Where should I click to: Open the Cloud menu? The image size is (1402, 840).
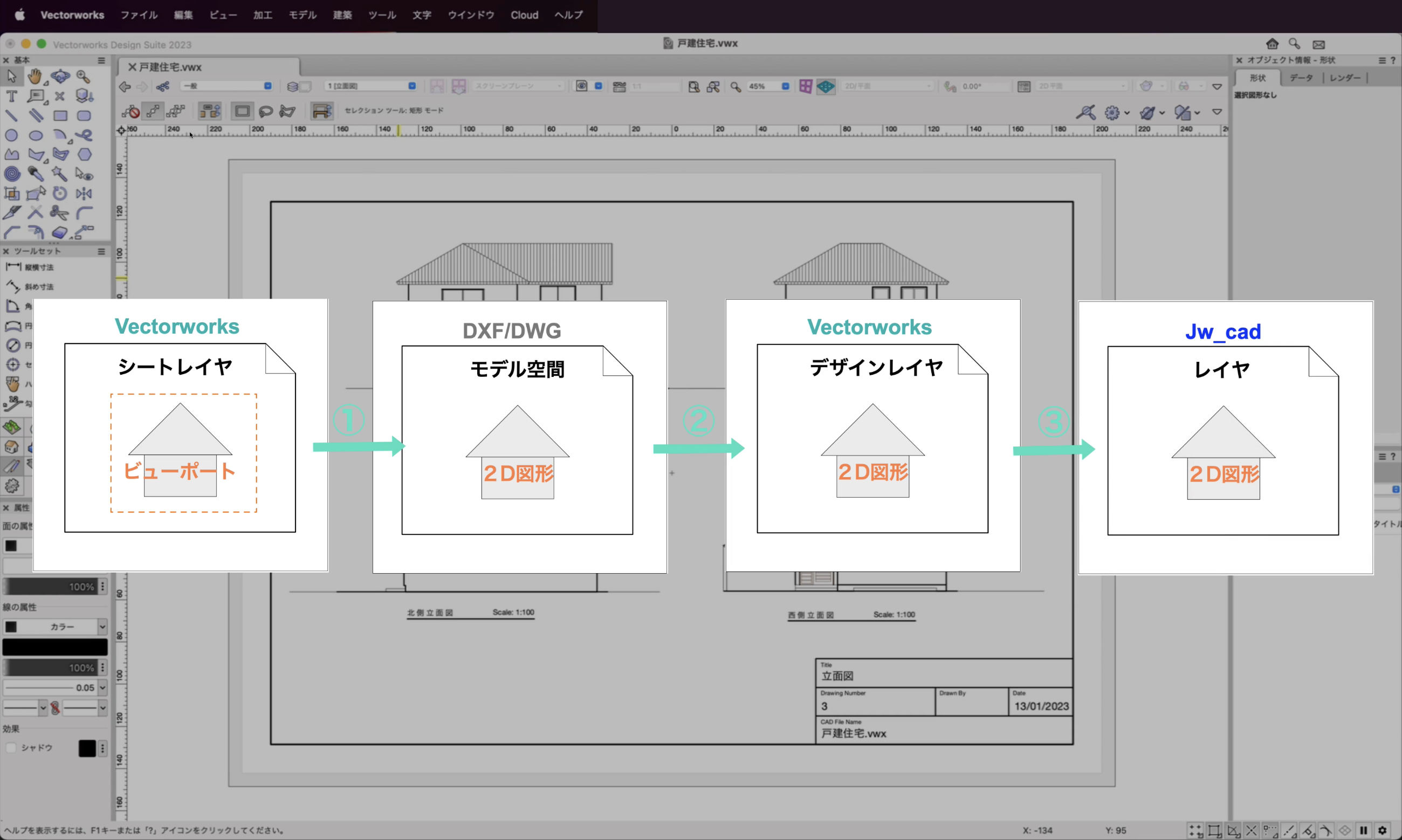[524, 15]
